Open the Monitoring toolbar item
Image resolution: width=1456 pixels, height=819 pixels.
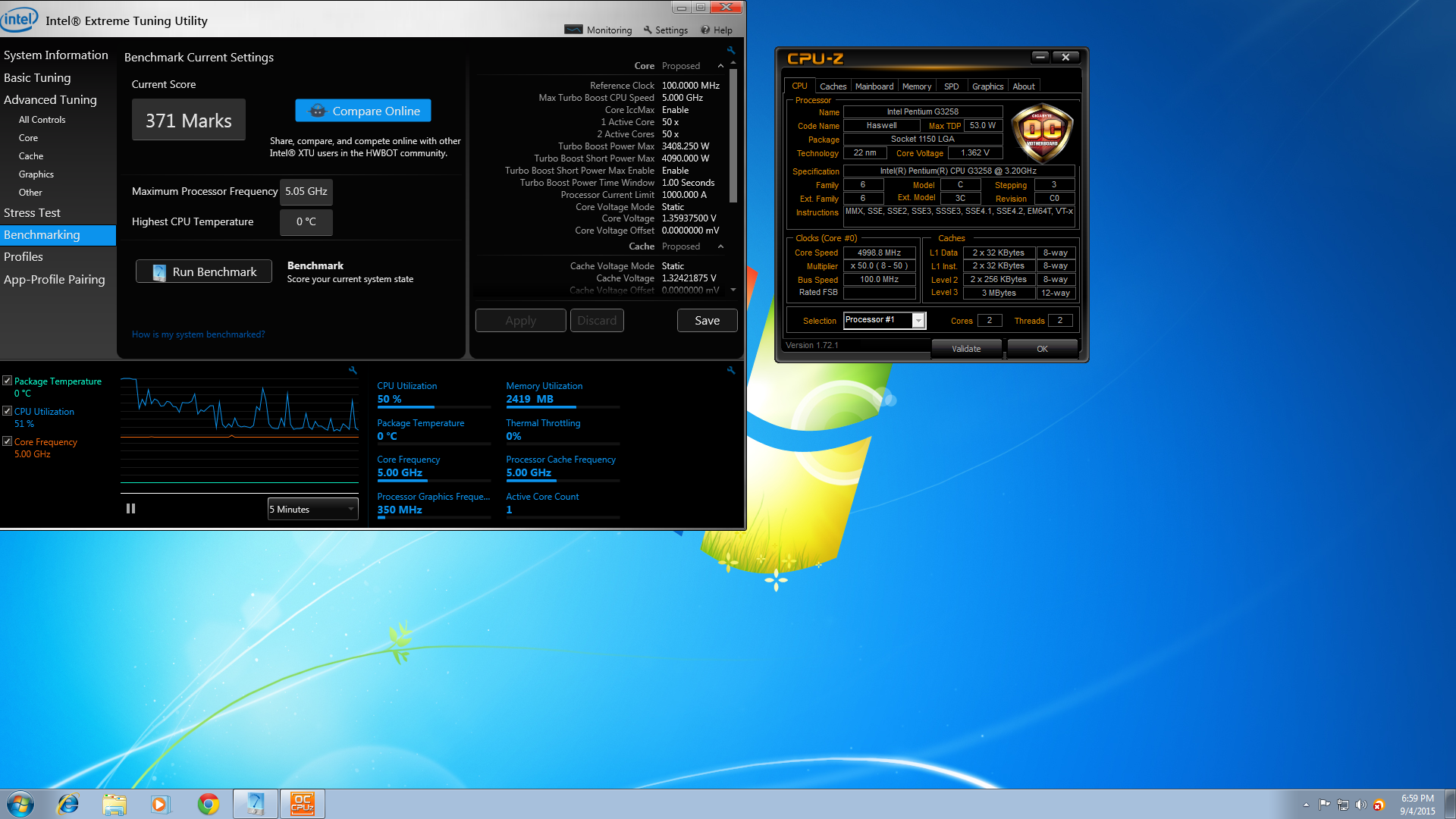[598, 30]
